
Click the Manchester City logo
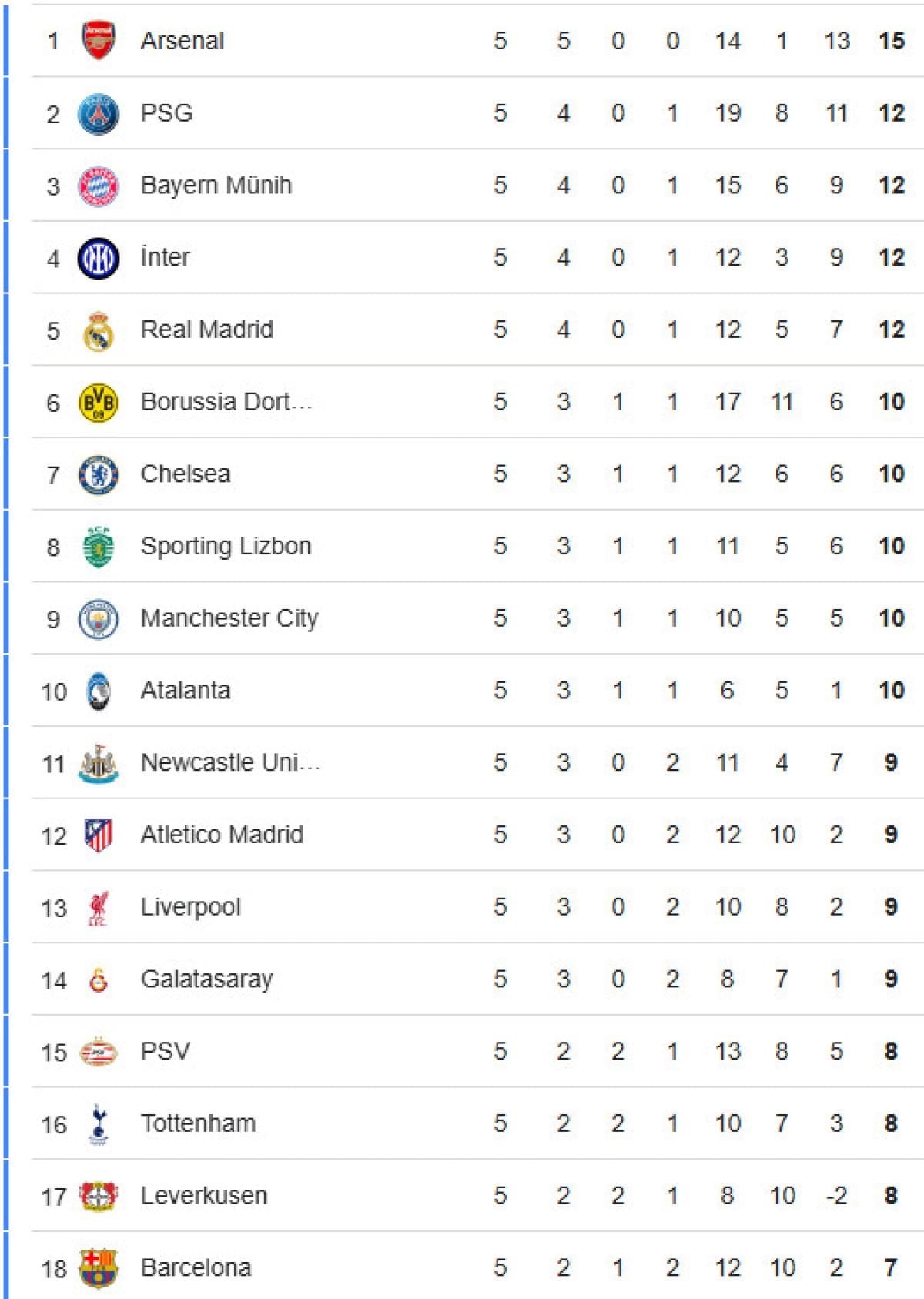pos(99,618)
